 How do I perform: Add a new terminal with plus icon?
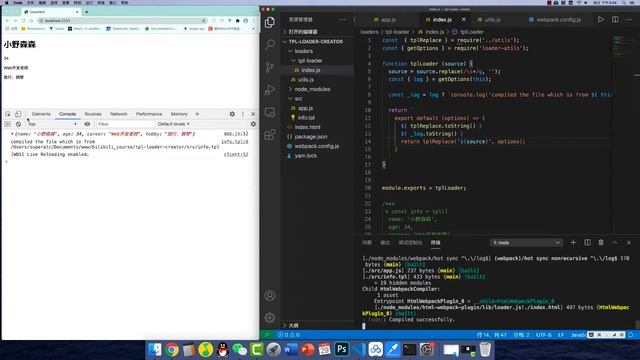pyautogui.click(x=573, y=242)
